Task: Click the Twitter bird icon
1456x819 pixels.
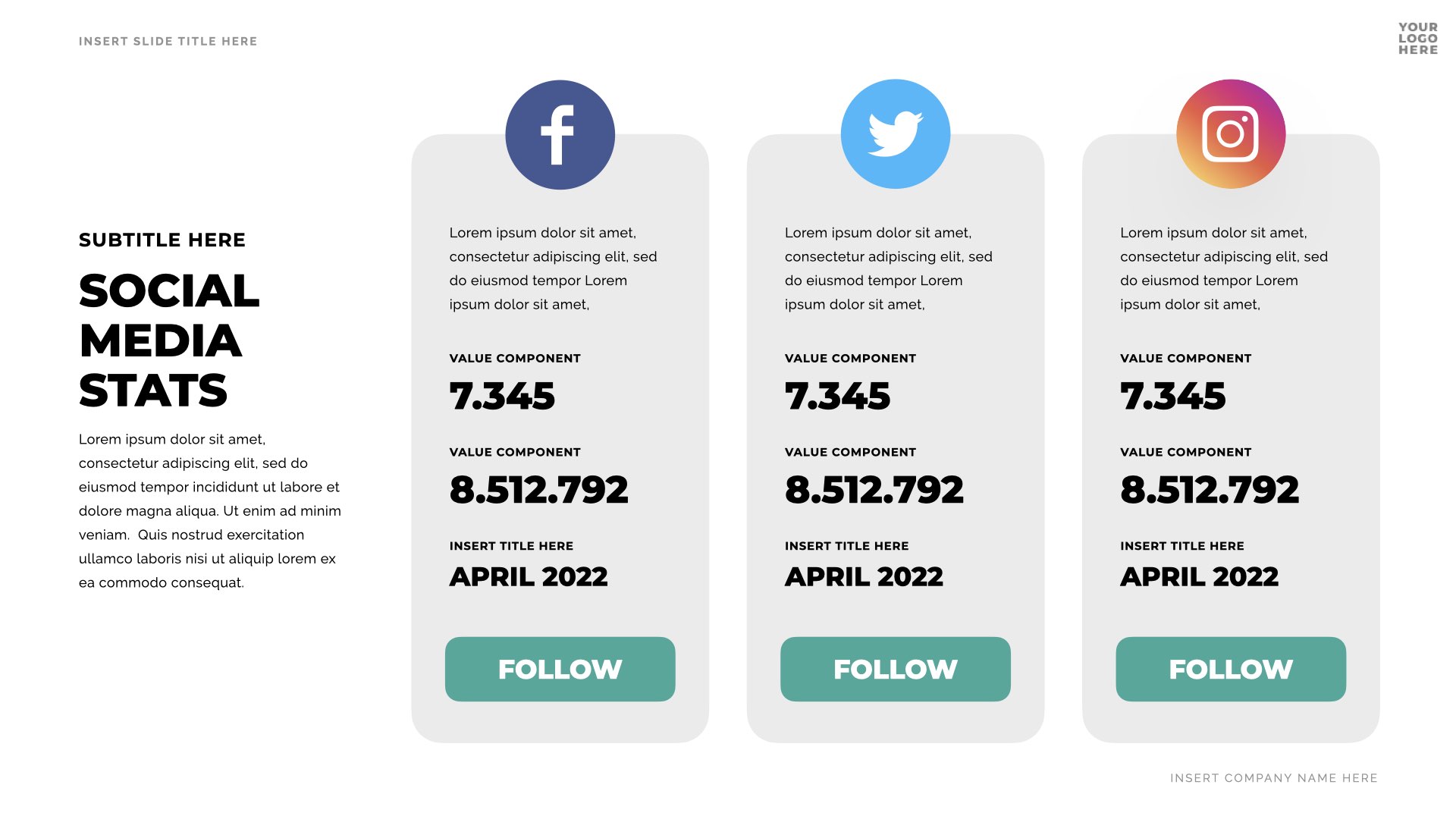Action: click(x=895, y=134)
